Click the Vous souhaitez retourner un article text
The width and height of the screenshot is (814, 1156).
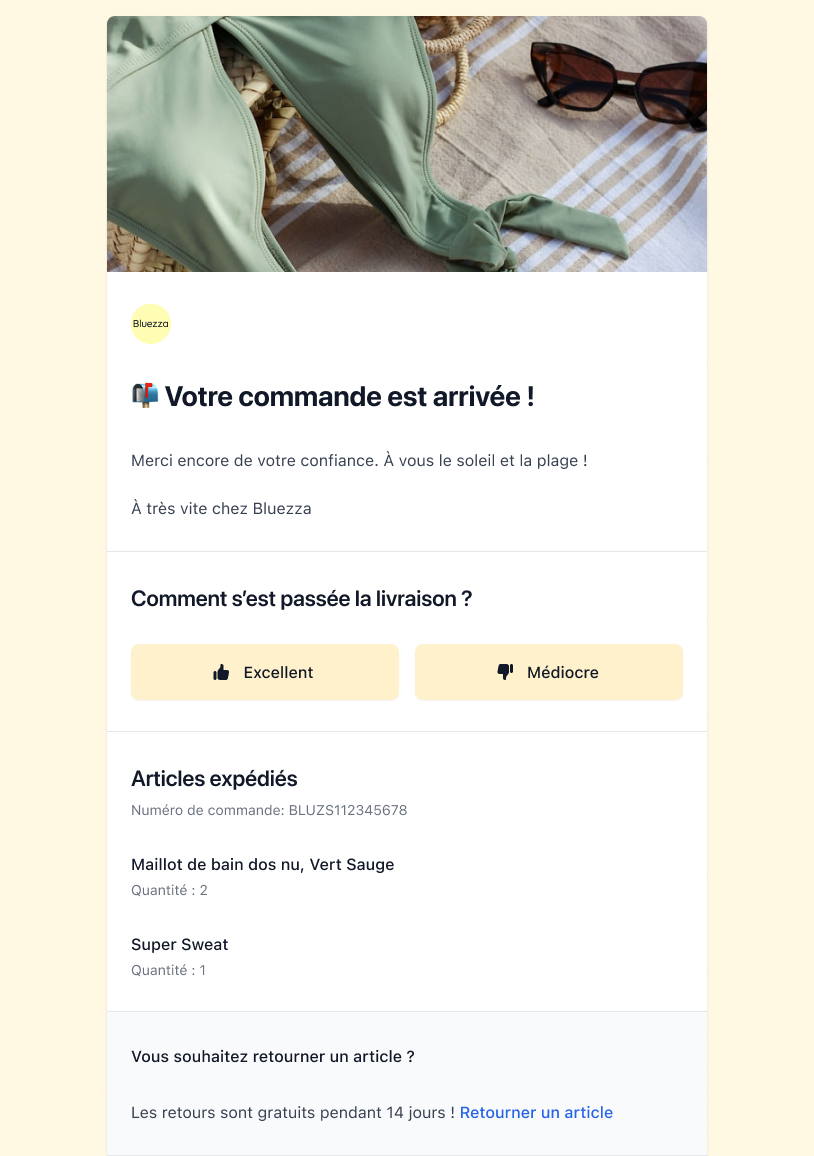(x=273, y=1056)
